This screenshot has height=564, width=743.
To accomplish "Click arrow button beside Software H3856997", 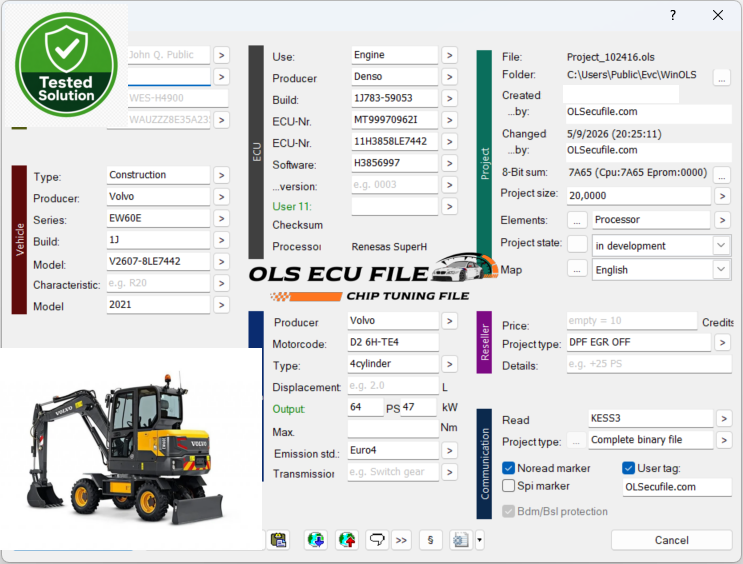I will pos(449,164).
